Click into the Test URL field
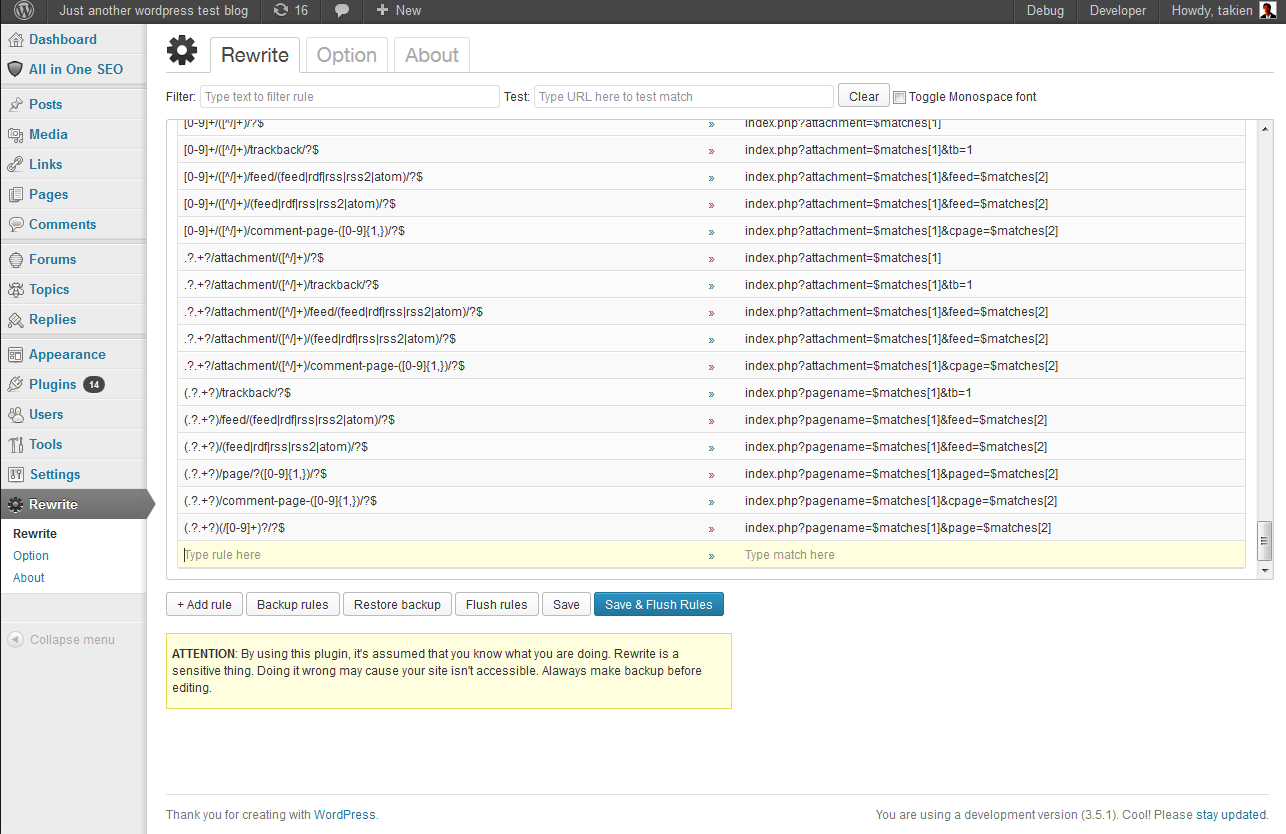This screenshot has width=1286, height=834. 683,97
